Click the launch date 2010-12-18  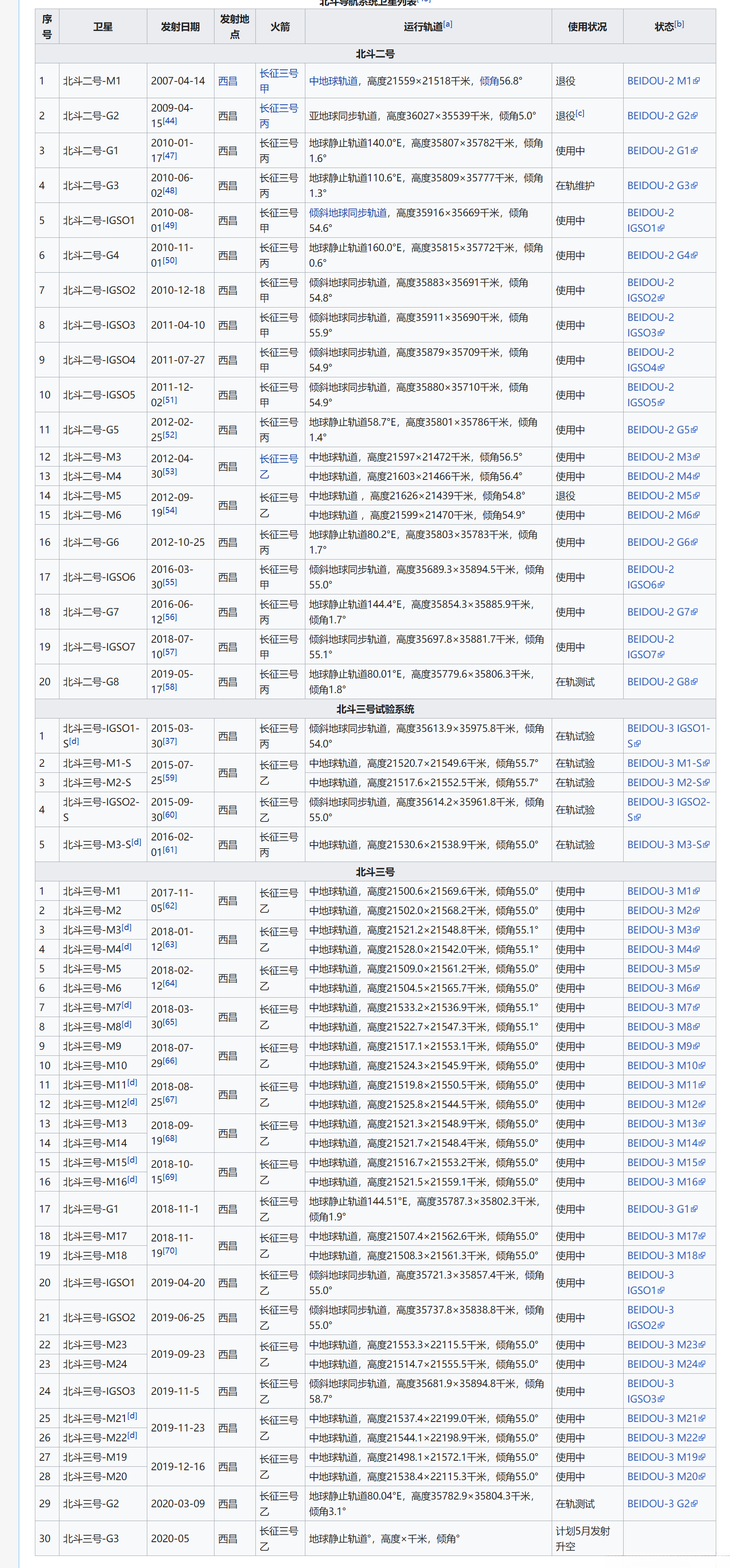point(177,290)
